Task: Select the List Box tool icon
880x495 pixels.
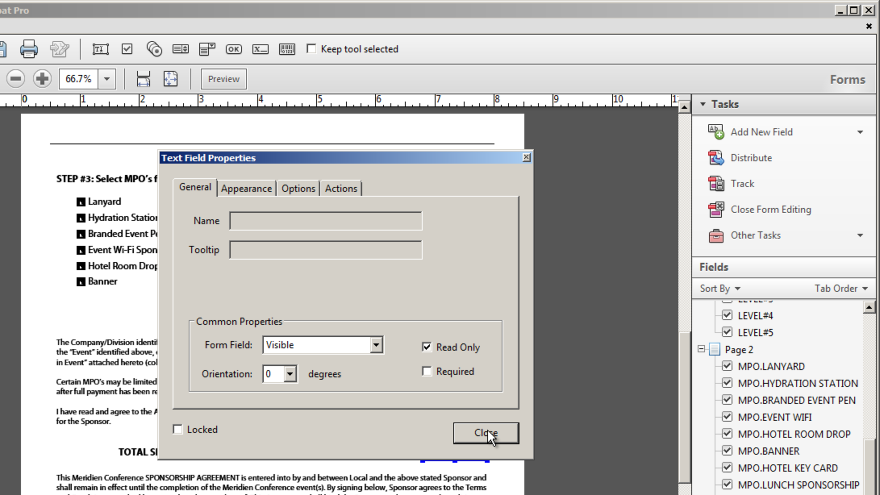Action: (x=180, y=49)
